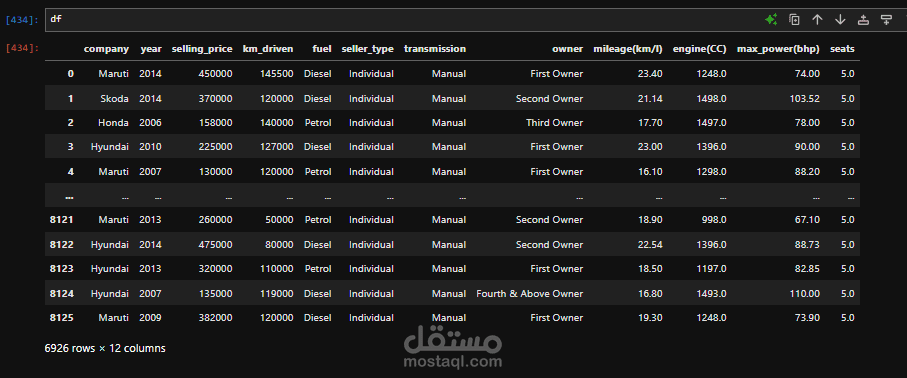Click max_power value 103.52
The width and height of the screenshot is (907, 378).
(x=804, y=98)
